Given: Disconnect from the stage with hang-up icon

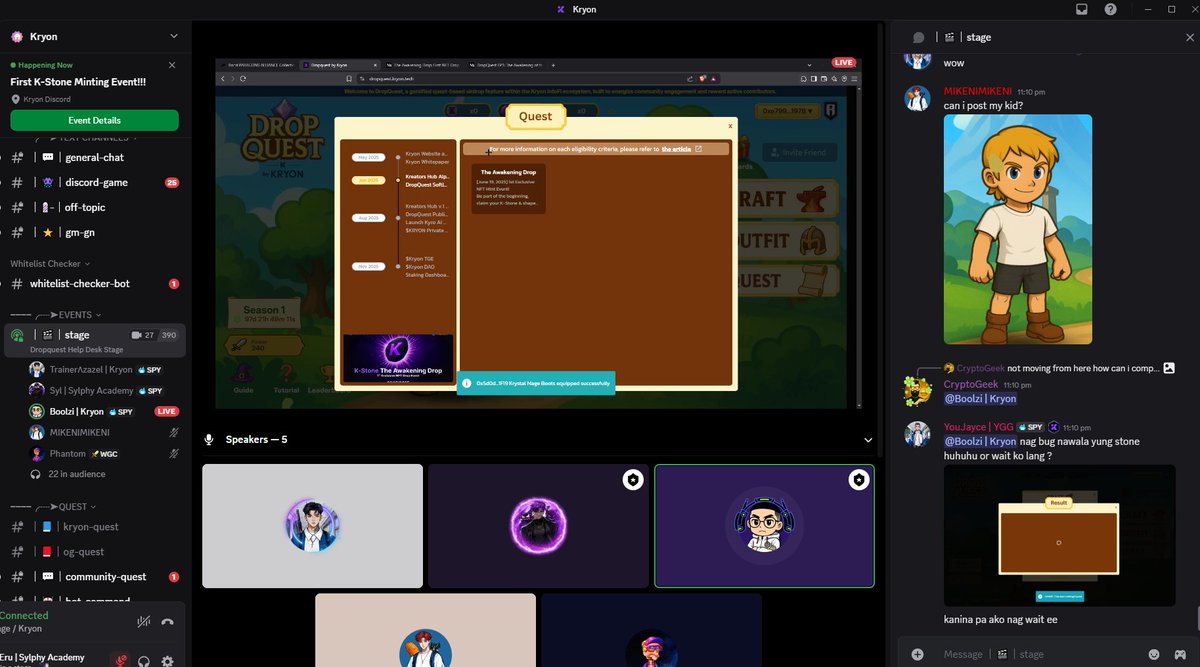Looking at the screenshot, I should (167, 622).
